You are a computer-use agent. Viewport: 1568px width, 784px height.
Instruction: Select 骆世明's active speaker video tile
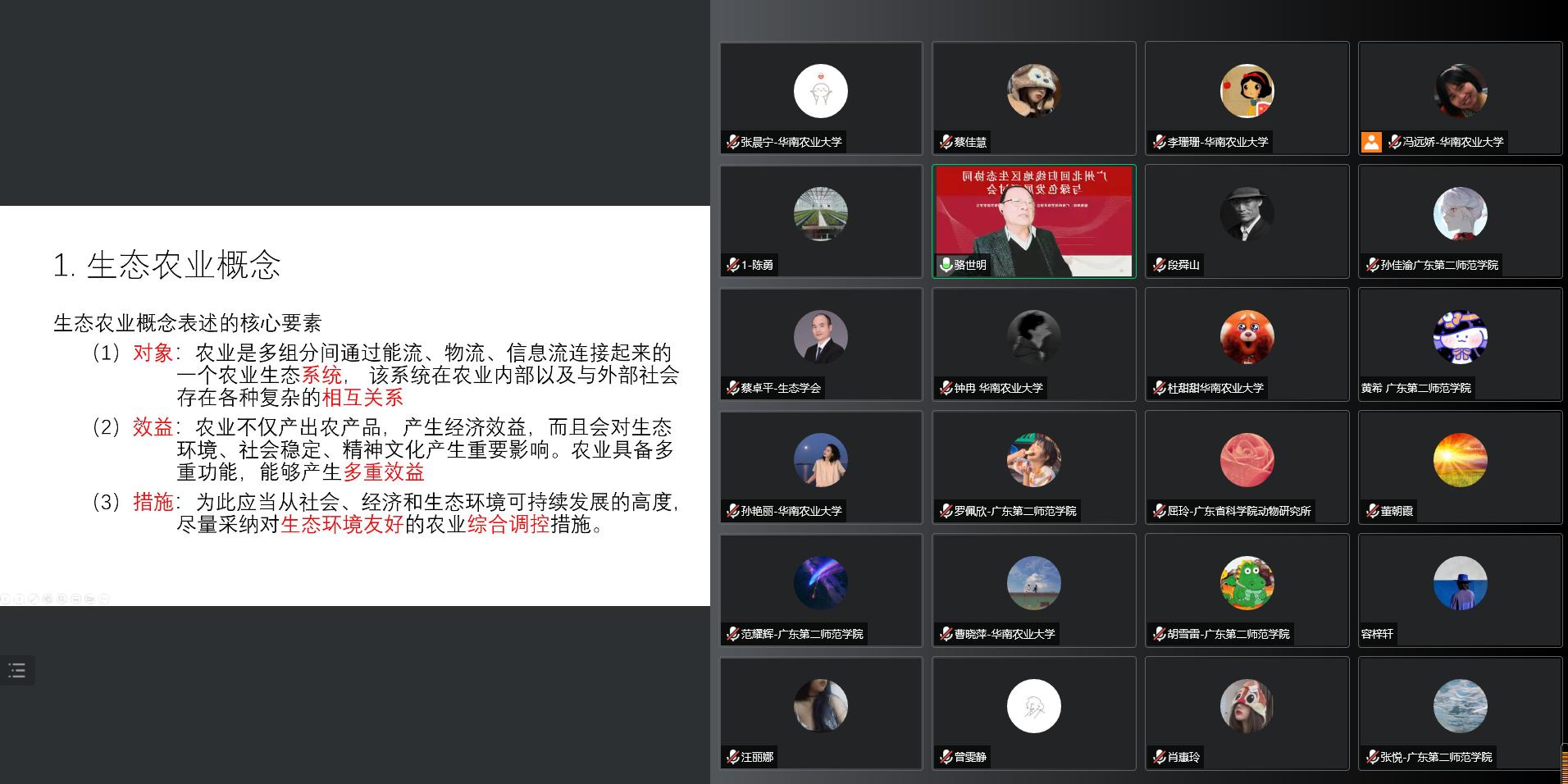[1034, 221]
